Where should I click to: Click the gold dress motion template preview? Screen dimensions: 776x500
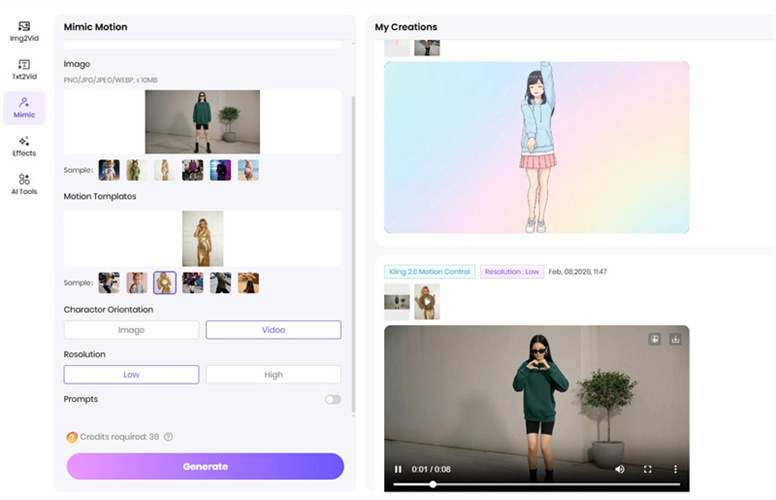[202, 239]
